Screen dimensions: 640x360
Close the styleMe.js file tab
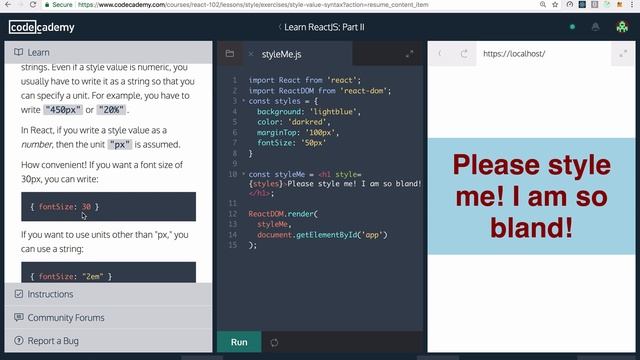coord(251,54)
